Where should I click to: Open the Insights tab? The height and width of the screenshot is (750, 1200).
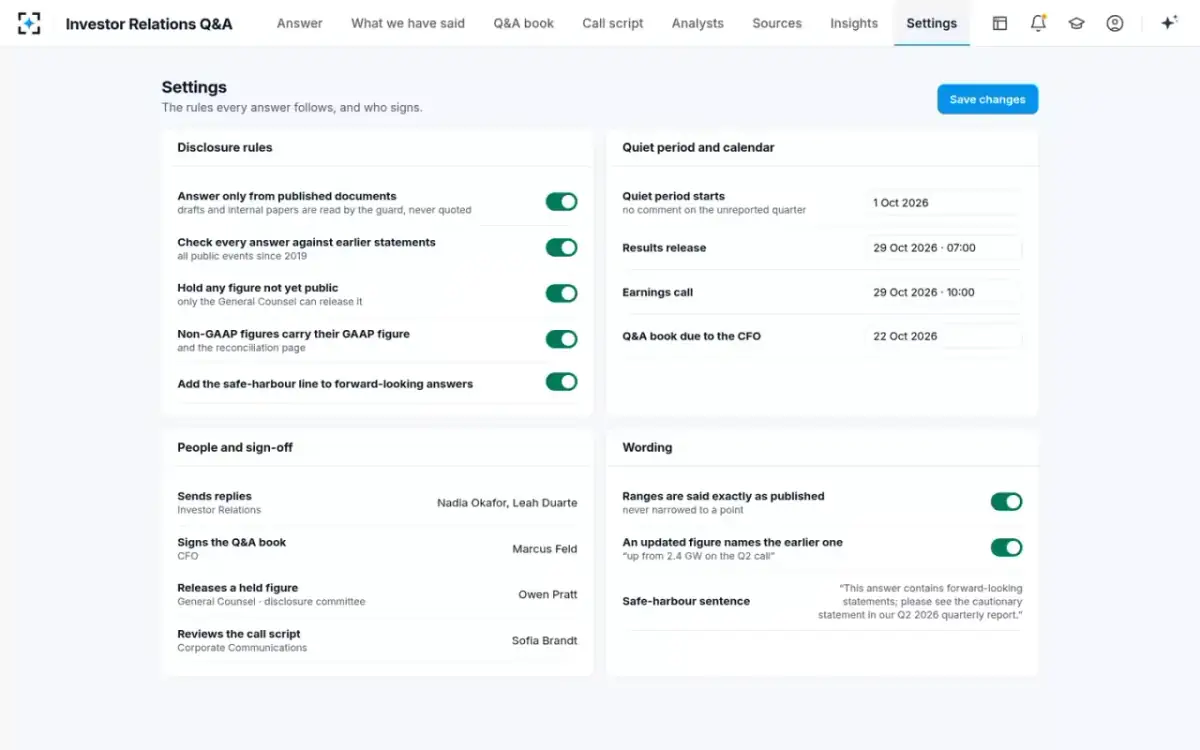click(854, 23)
